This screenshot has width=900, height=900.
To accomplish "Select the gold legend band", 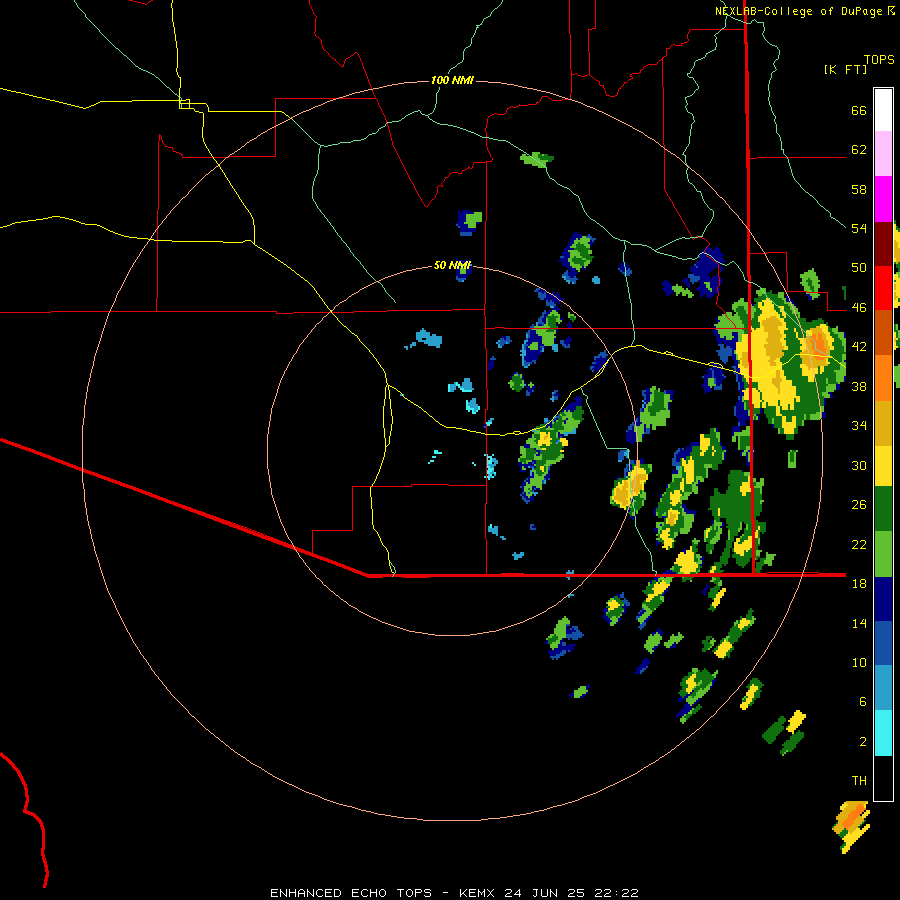I will pyautogui.click(x=883, y=423).
